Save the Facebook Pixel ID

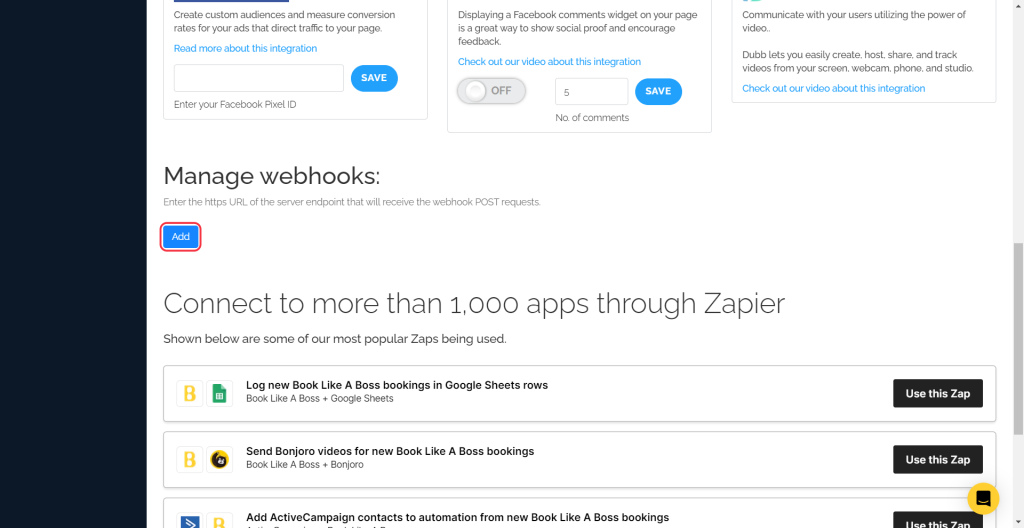[374, 78]
